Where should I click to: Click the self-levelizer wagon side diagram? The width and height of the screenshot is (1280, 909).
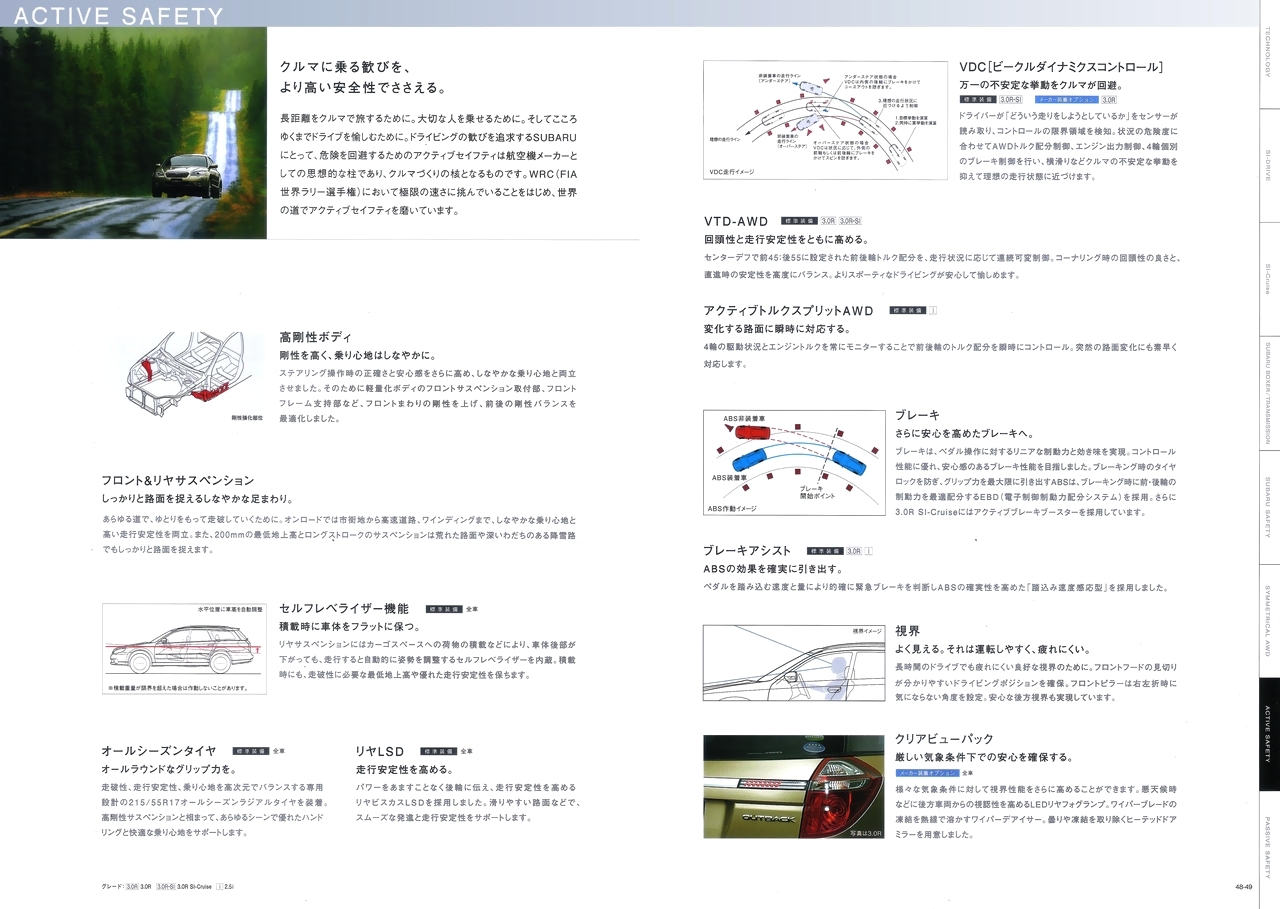coord(184,649)
